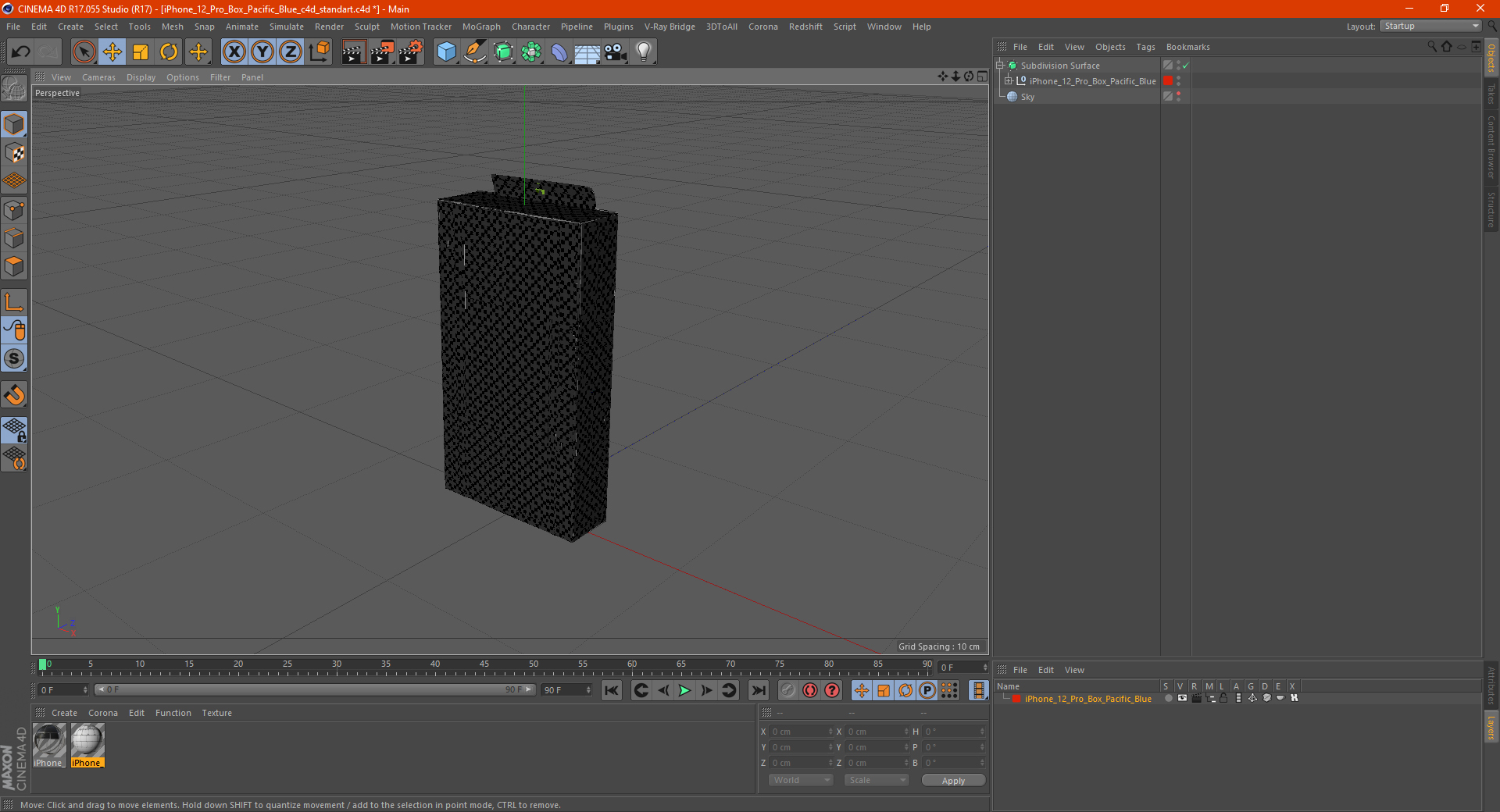Image resolution: width=1500 pixels, height=812 pixels.
Task: Add a Floor environment object
Action: click(x=587, y=52)
